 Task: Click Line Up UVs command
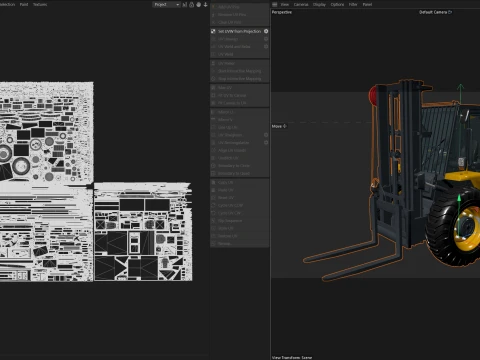click(240, 127)
